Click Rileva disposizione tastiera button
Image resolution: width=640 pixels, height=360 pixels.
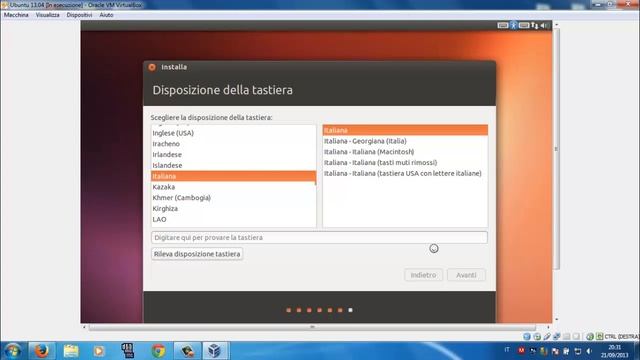197,254
